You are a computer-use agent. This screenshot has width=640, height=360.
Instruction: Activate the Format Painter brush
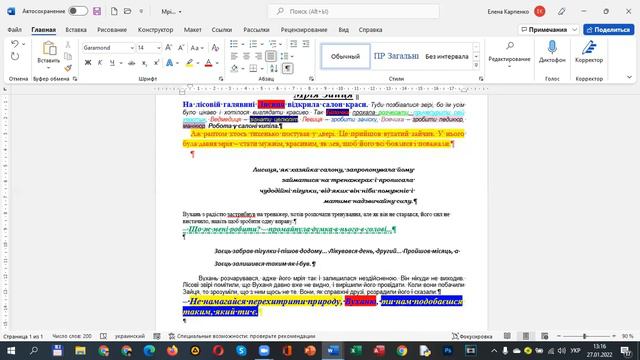point(68,68)
